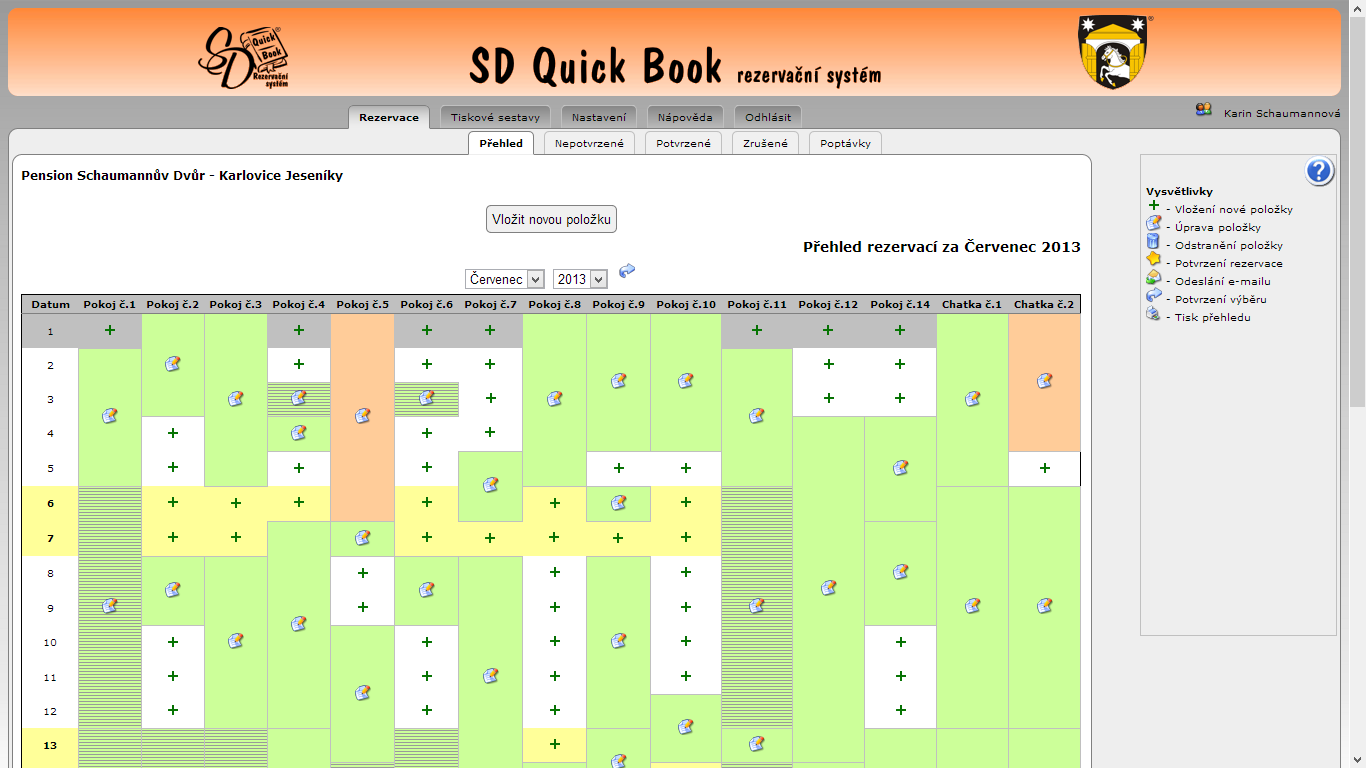Edit Pokoj č.4 striped reservation on day 3
1366x768 pixels.
299,398
